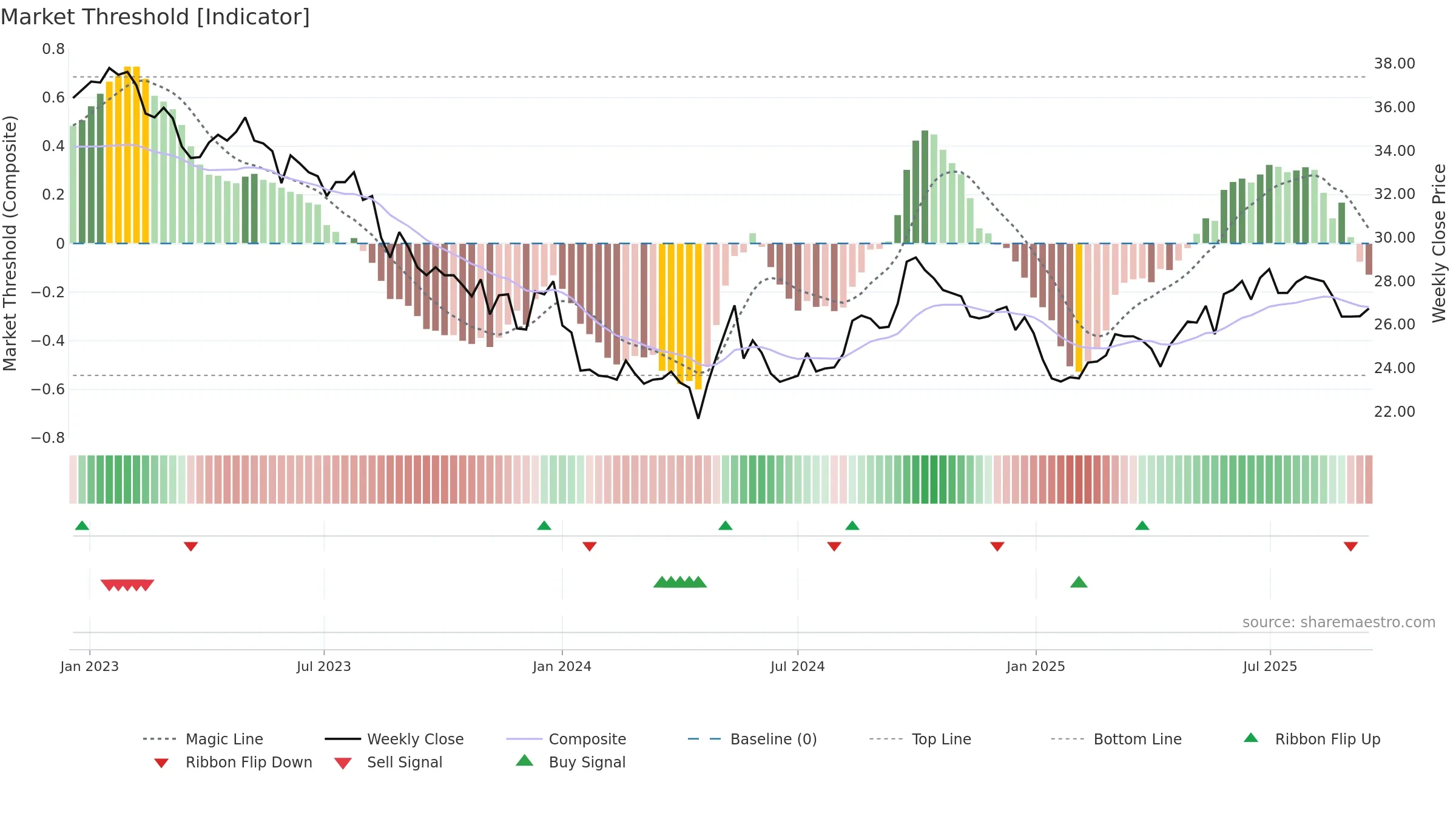Click the 34.00 price axis label
Viewport: 1456px width, 819px height.
click(1395, 151)
